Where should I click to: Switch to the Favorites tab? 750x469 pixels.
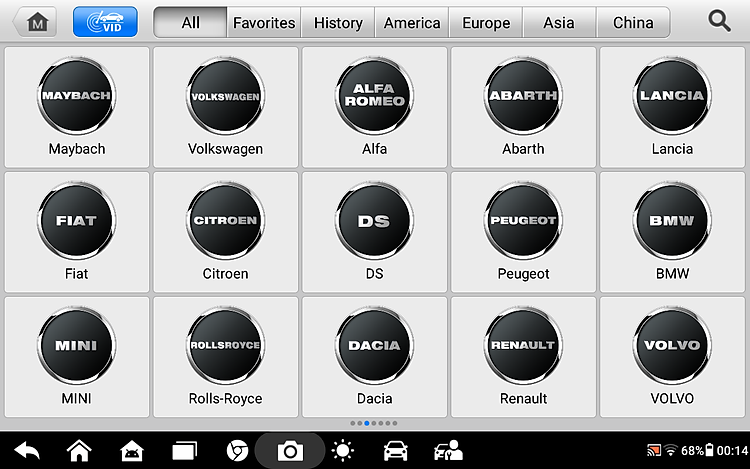(x=264, y=22)
